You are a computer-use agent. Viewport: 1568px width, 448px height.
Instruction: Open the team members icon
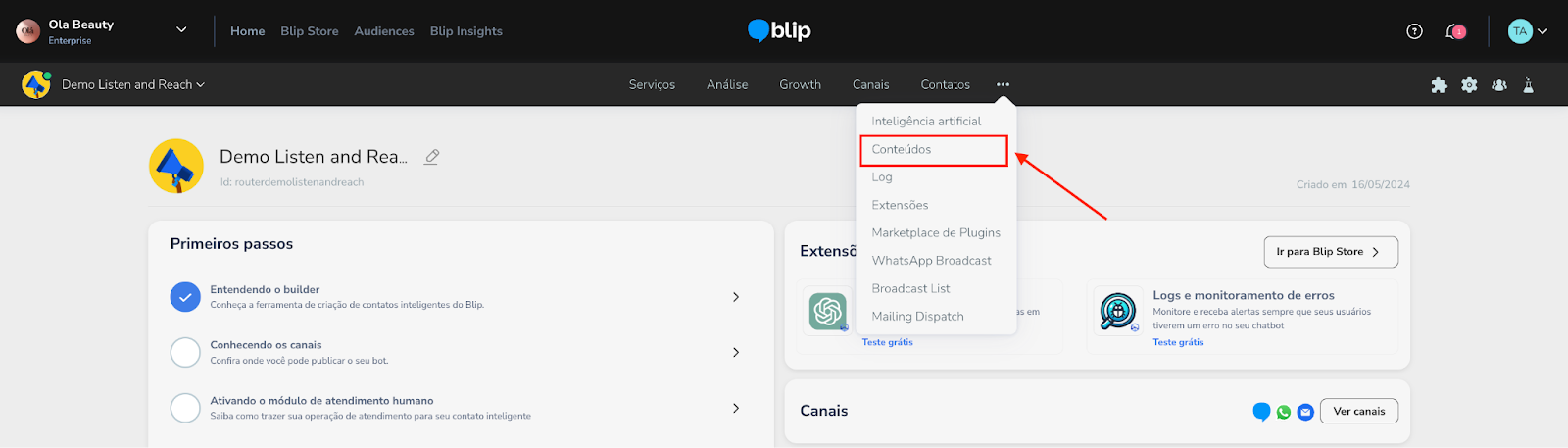pos(1498,85)
